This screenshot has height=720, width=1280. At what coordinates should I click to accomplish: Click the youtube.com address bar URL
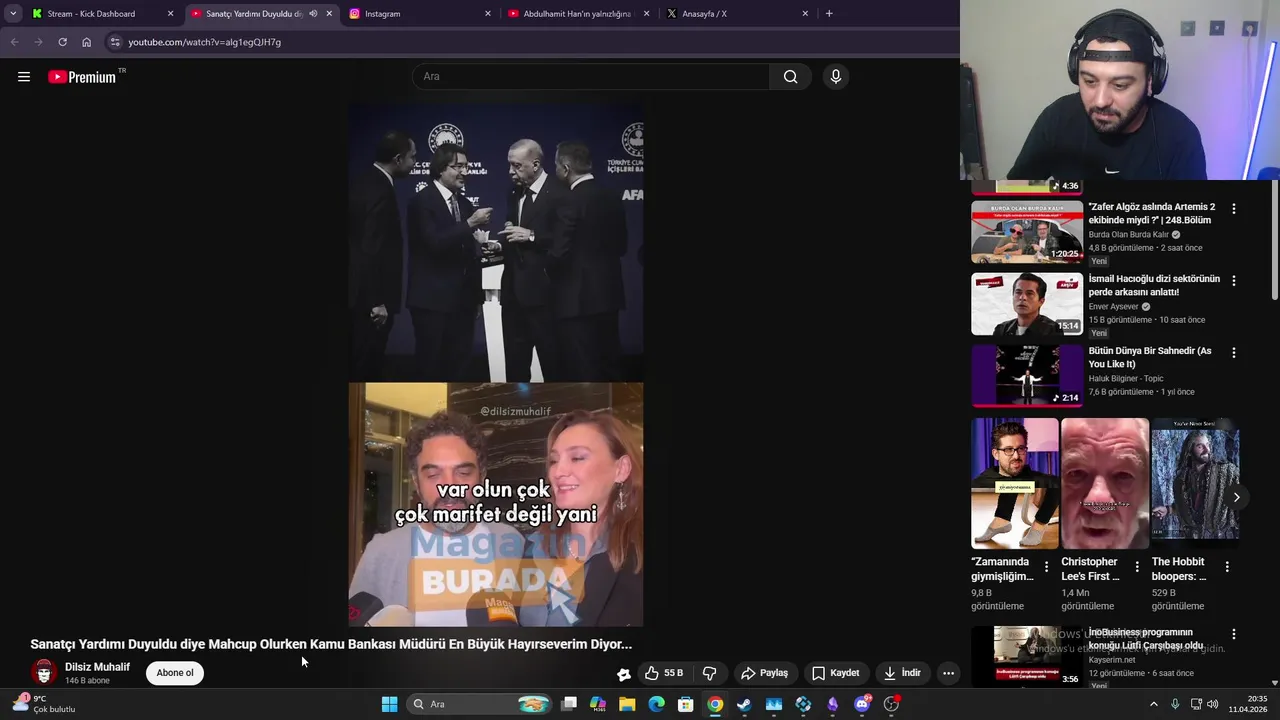pyautogui.click(x=204, y=42)
